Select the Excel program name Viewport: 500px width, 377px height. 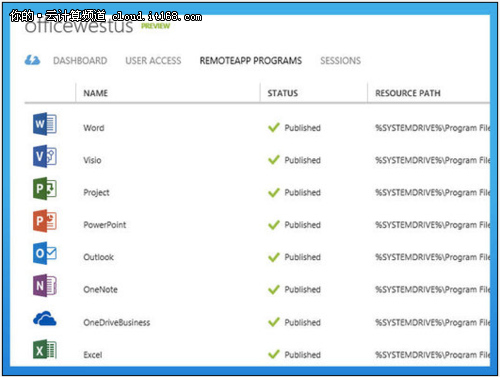pos(93,355)
